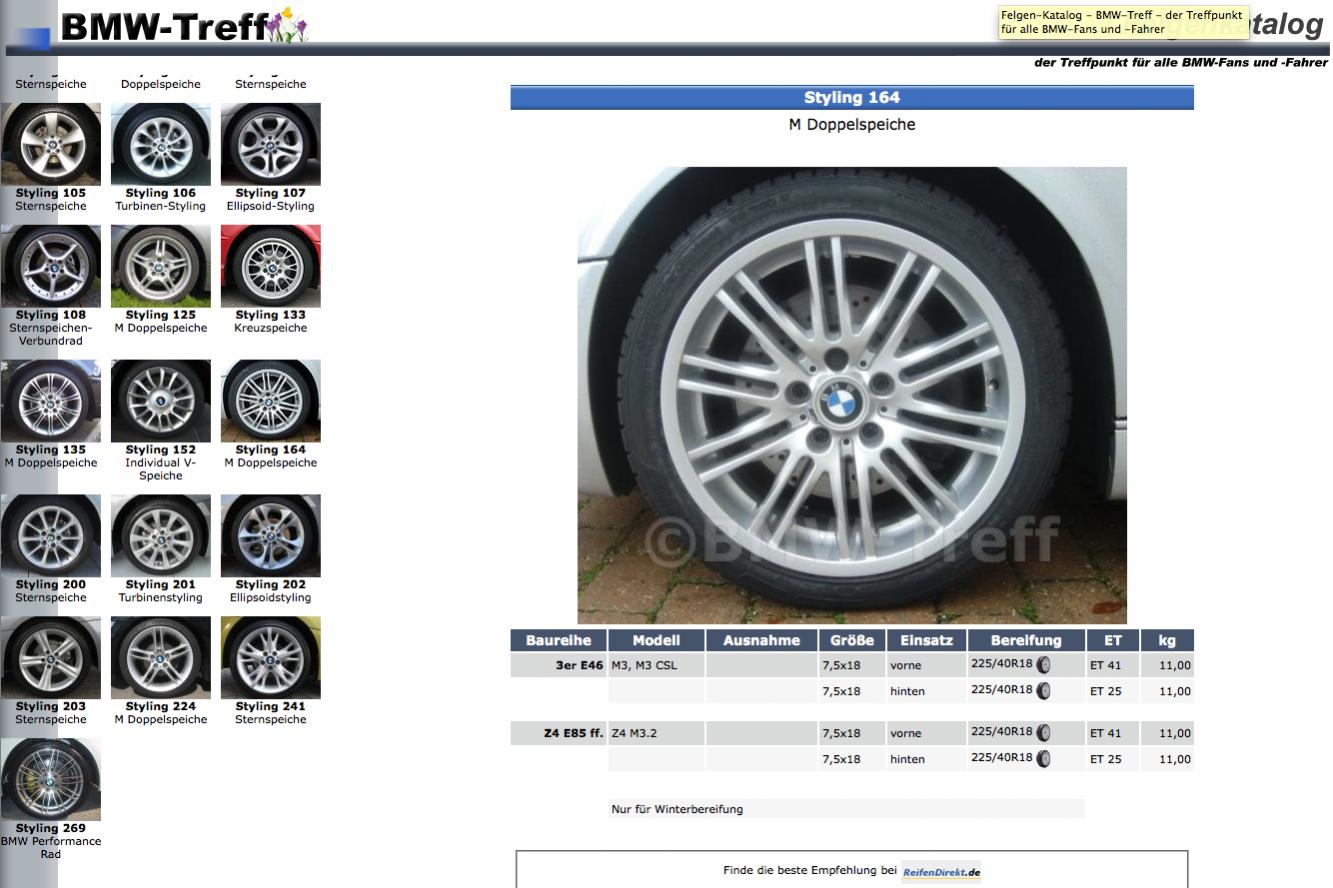
Task: Click the "Styling 269" text label
Action: tap(51, 828)
